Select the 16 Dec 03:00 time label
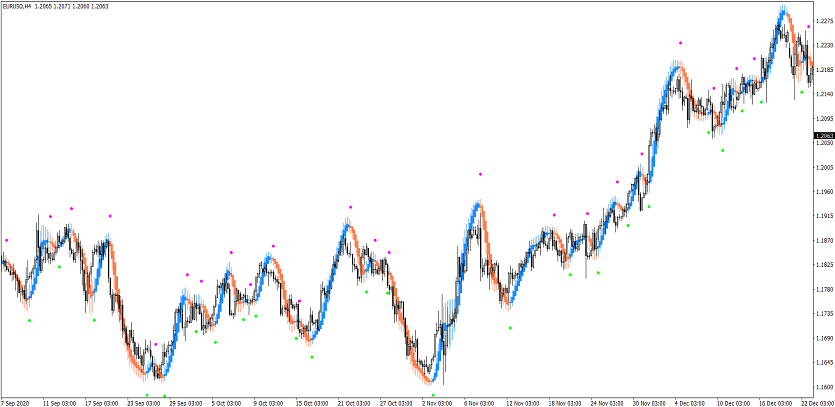The width and height of the screenshot is (835, 407). 775,402
